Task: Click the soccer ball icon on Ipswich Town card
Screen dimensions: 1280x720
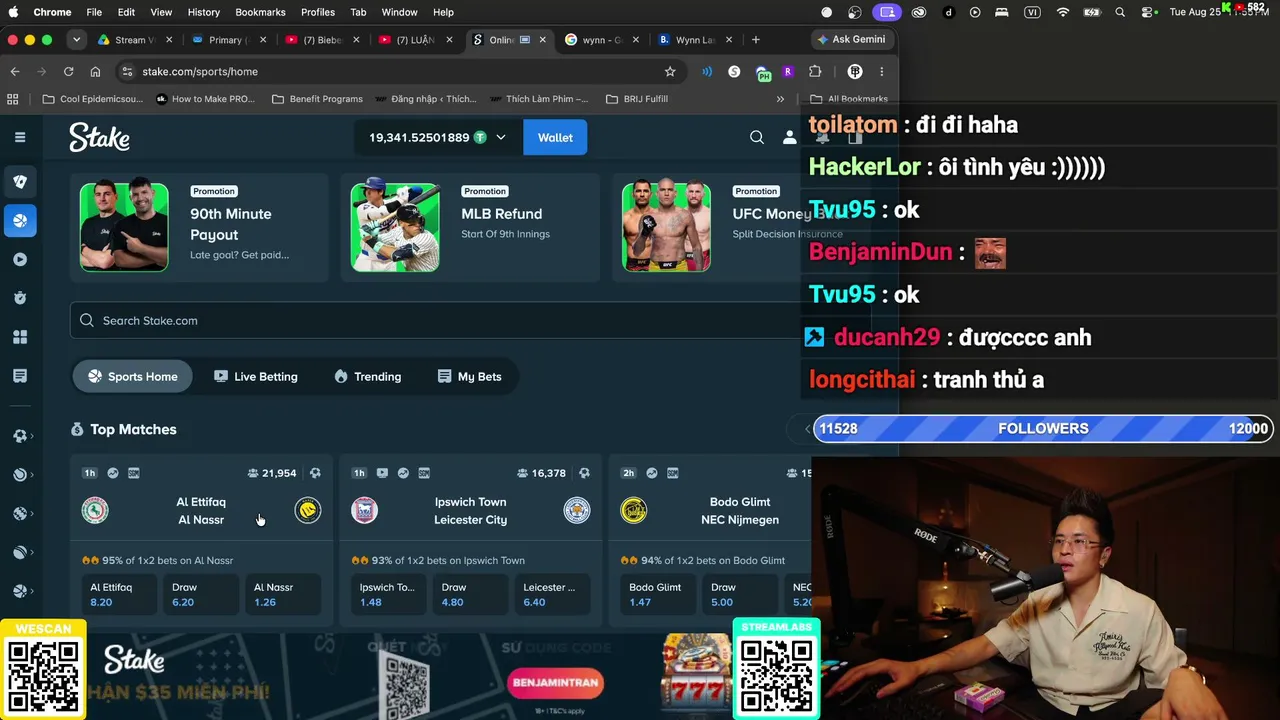Action: point(585,473)
